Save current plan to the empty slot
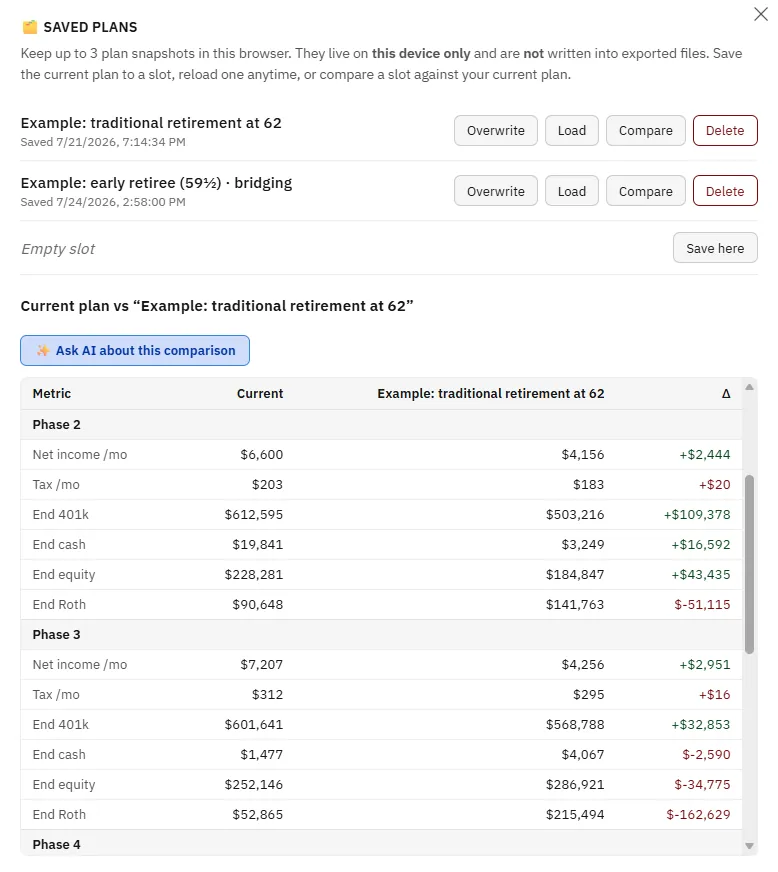The height and width of the screenshot is (872, 778). pyautogui.click(x=715, y=248)
